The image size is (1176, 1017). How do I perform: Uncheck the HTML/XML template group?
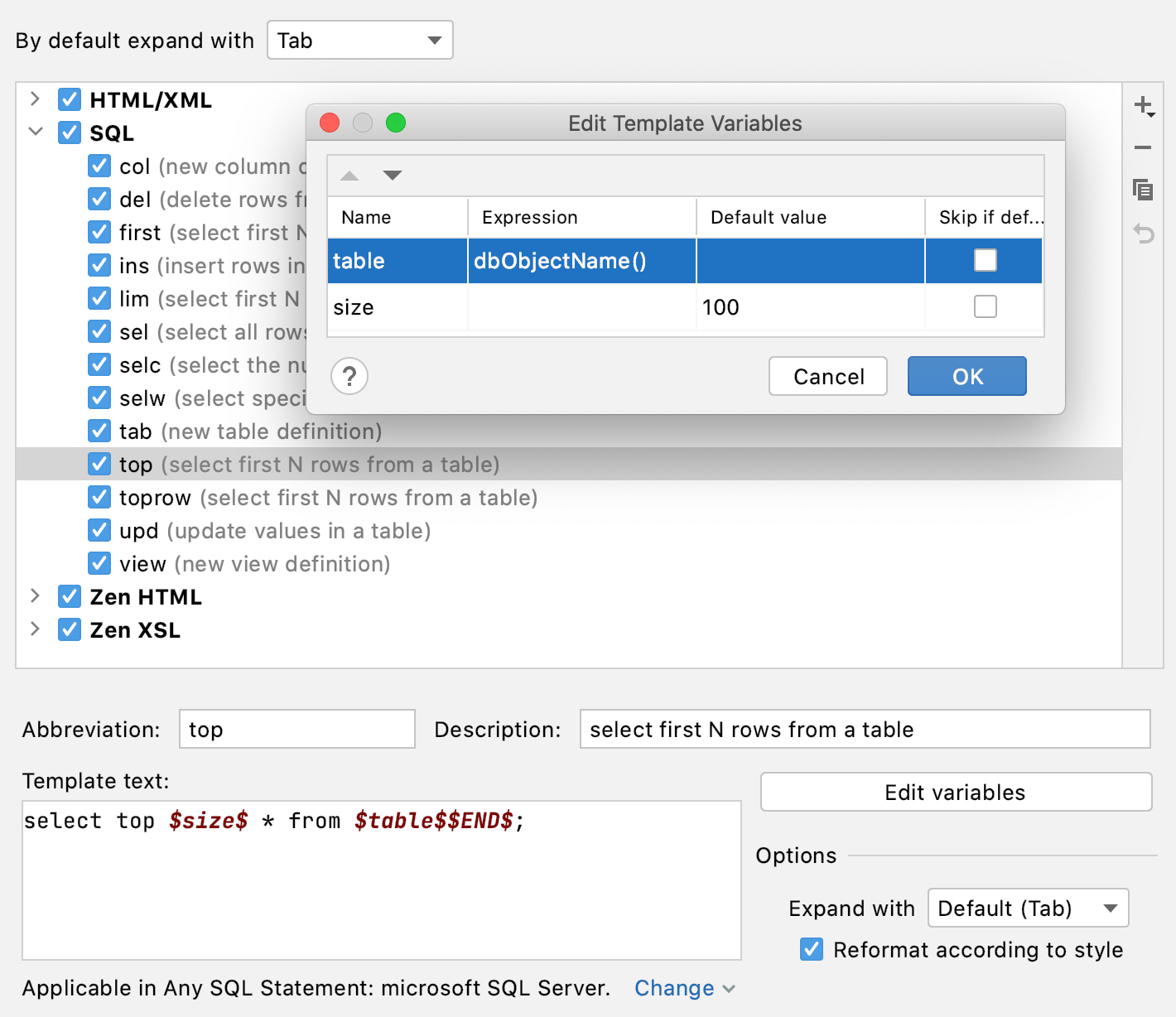70,99
